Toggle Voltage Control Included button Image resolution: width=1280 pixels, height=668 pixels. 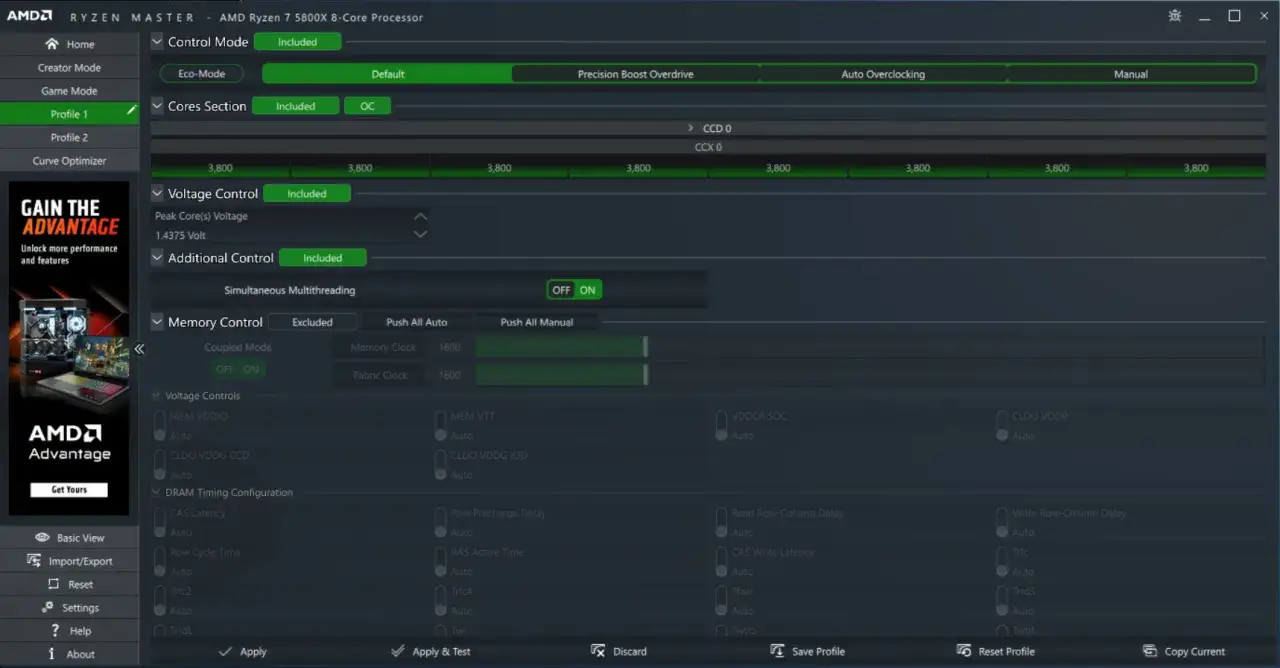coord(307,194)
